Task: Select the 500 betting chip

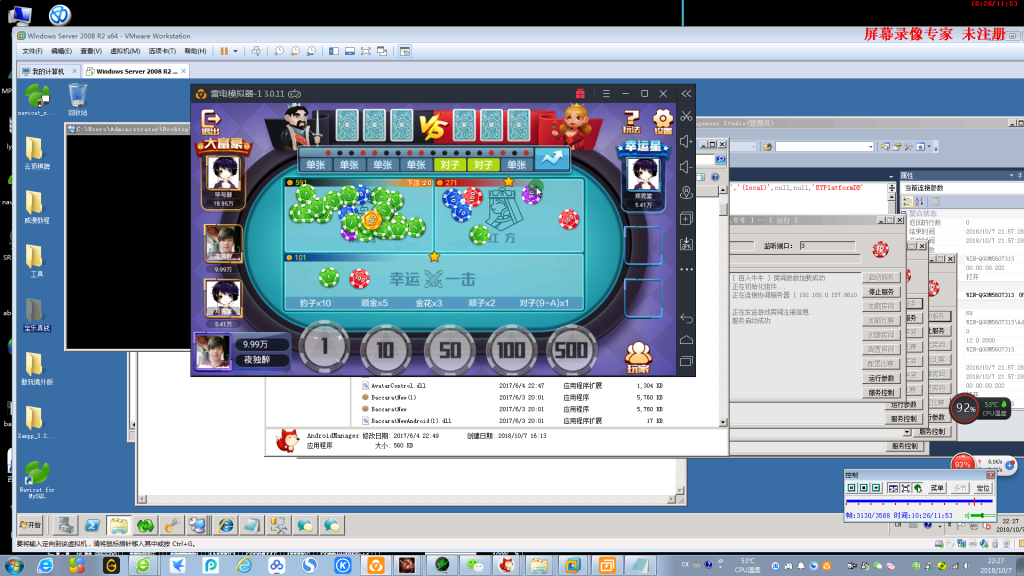Action: (571, 351)
